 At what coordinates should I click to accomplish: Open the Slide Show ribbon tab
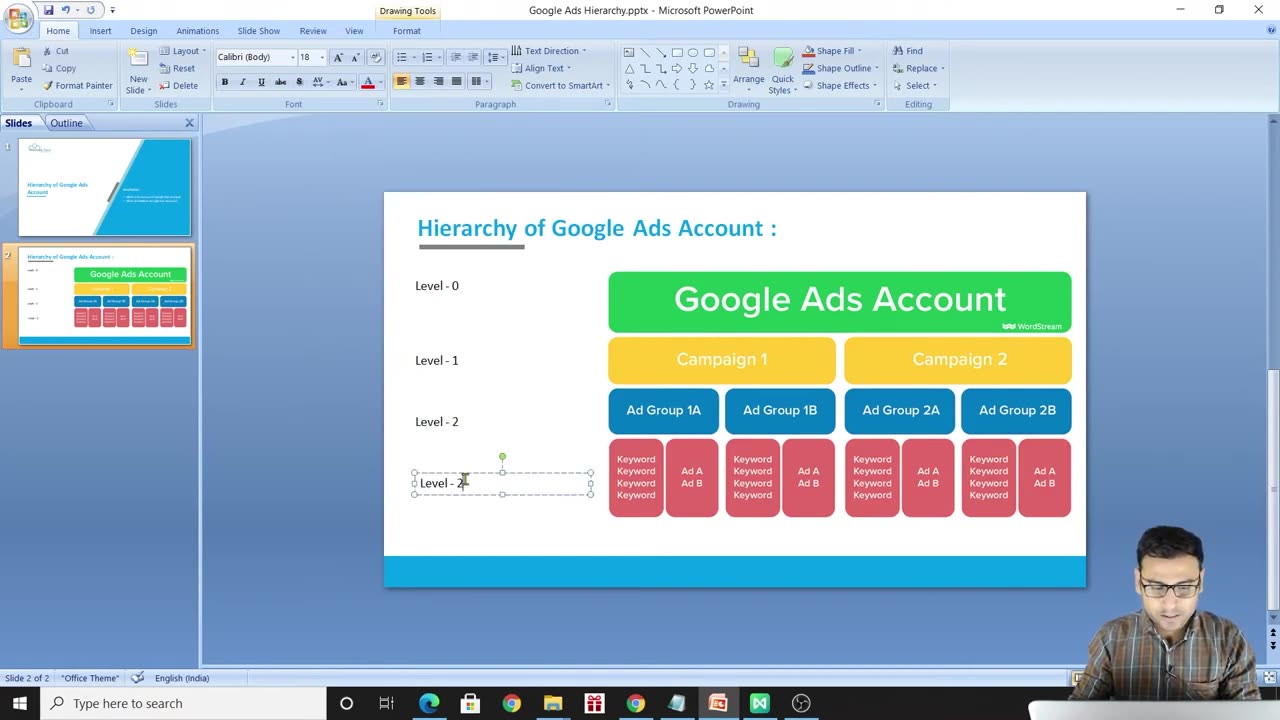pyautogui.click(x=259, y=31)
